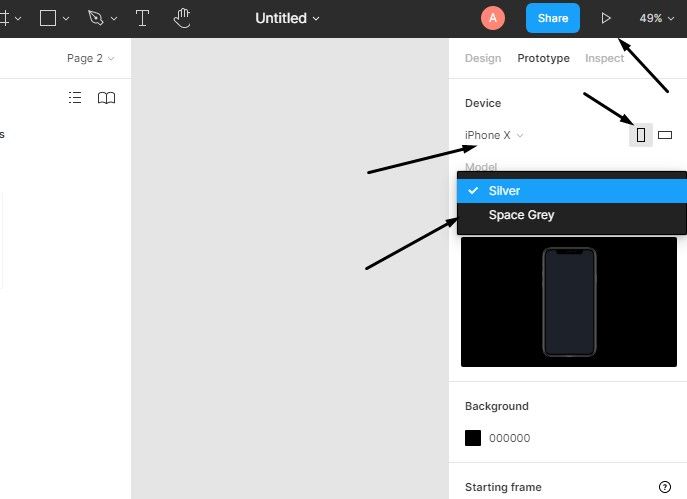Click the Present play icon
Viewport: 687px width, 499px height.
(x=606, y=18)
